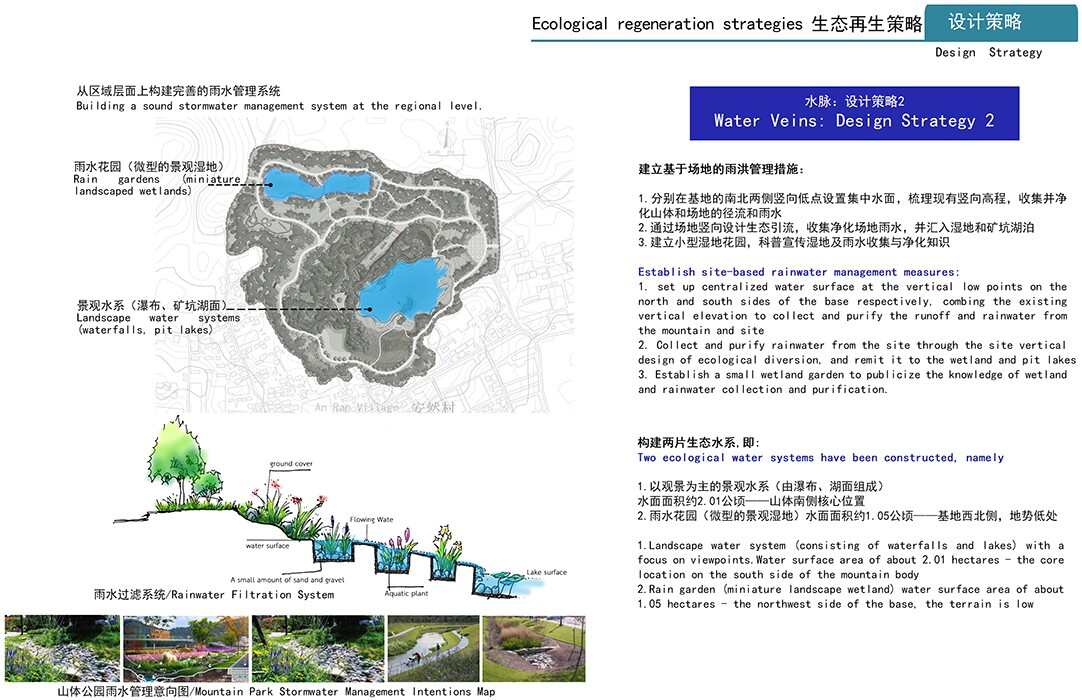Open the second thumbnail with pink flowers and building
This screenshot has height=700, width=1082.
click(184, 648)
